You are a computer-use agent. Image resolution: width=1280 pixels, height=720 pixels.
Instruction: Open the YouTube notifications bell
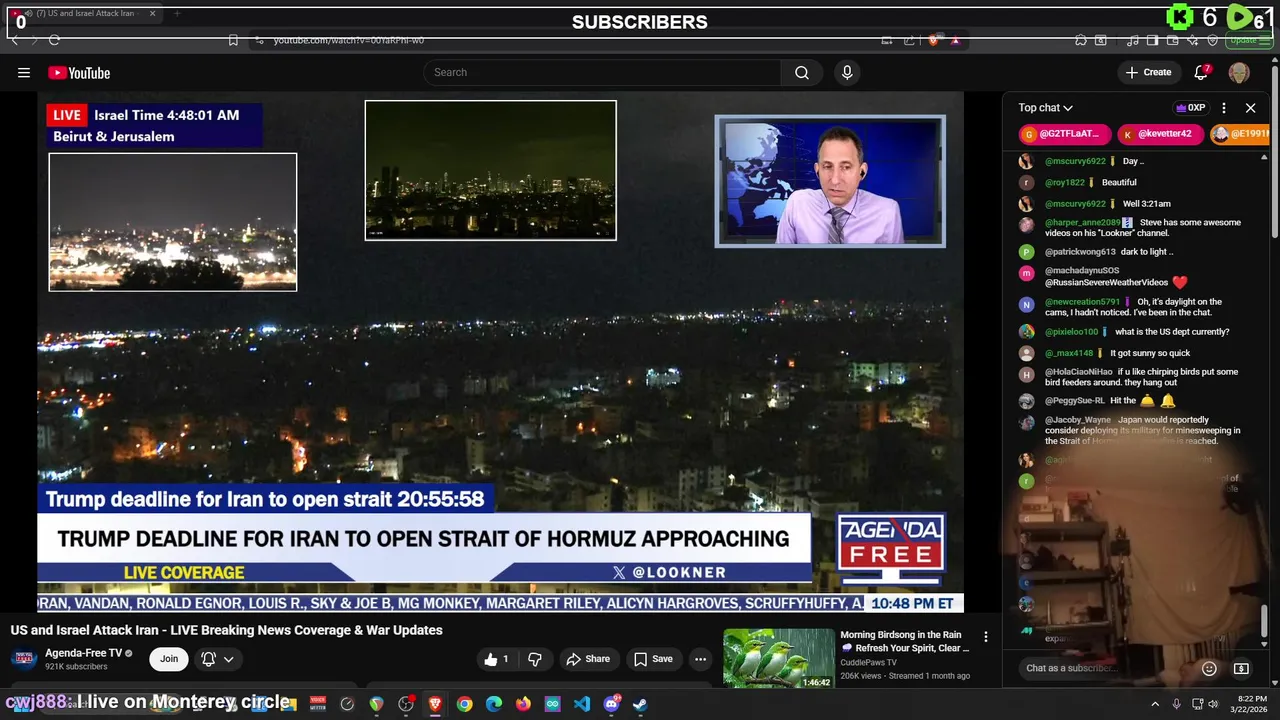tap(1202, 72)
